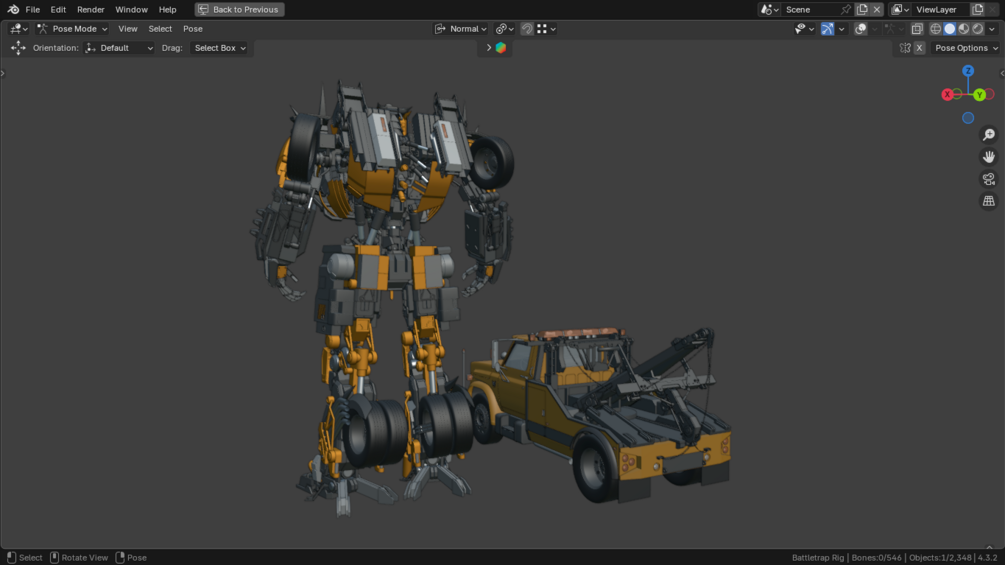Switch to wireframe shading
Viewport: 1005px width, 565px height.
click(x=936, y=29)
